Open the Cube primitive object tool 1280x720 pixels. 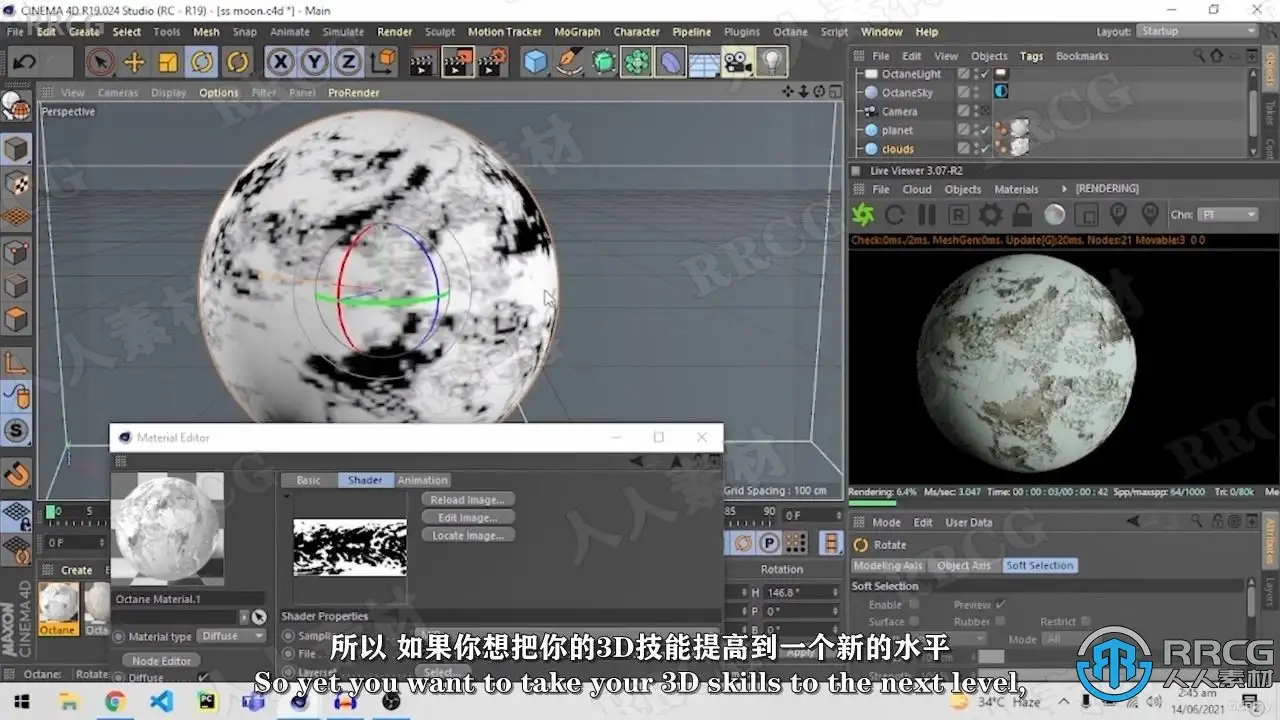536,62
